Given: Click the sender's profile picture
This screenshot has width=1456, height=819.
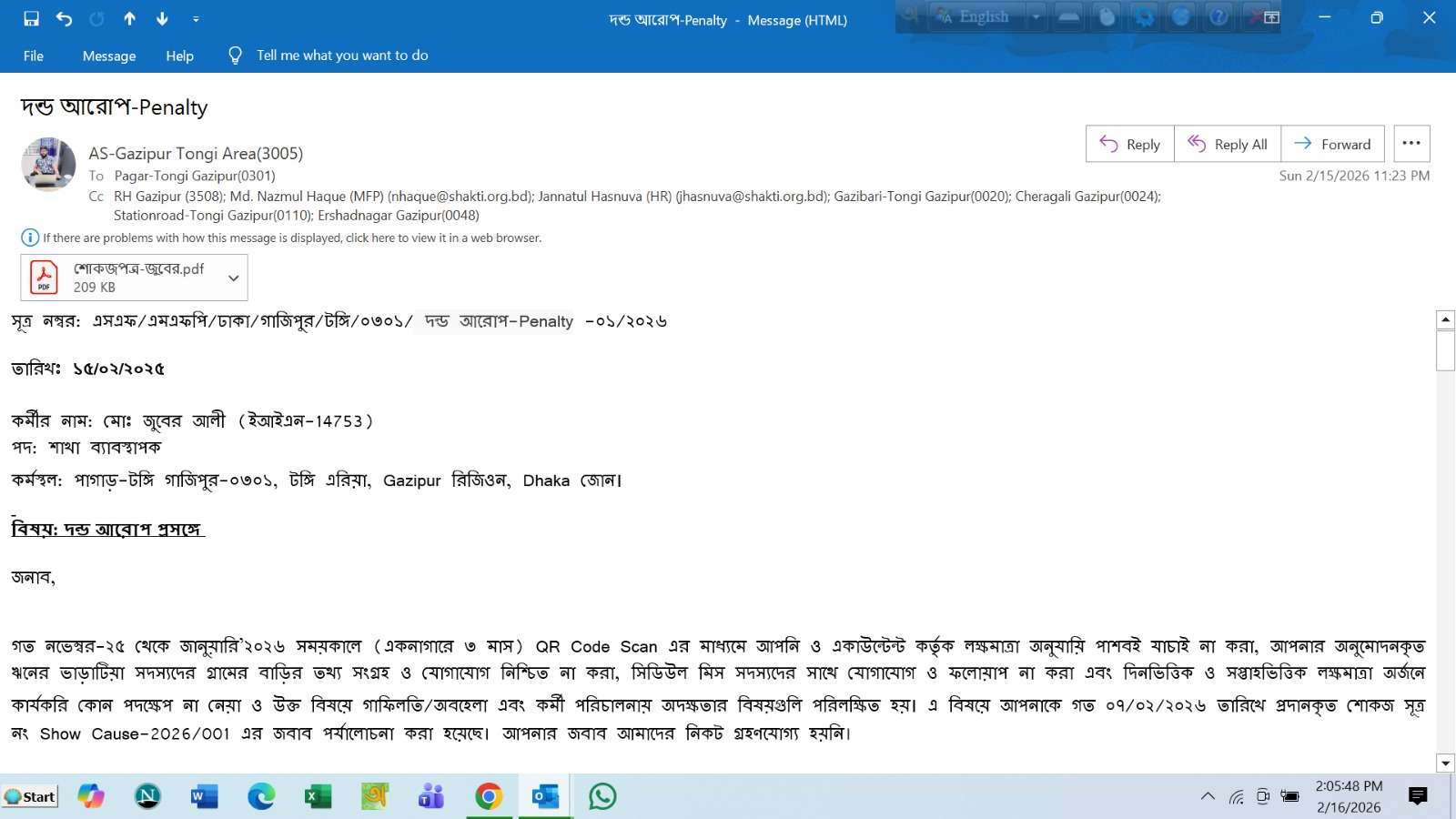Looking at the screenshot, I should (48, 165).
